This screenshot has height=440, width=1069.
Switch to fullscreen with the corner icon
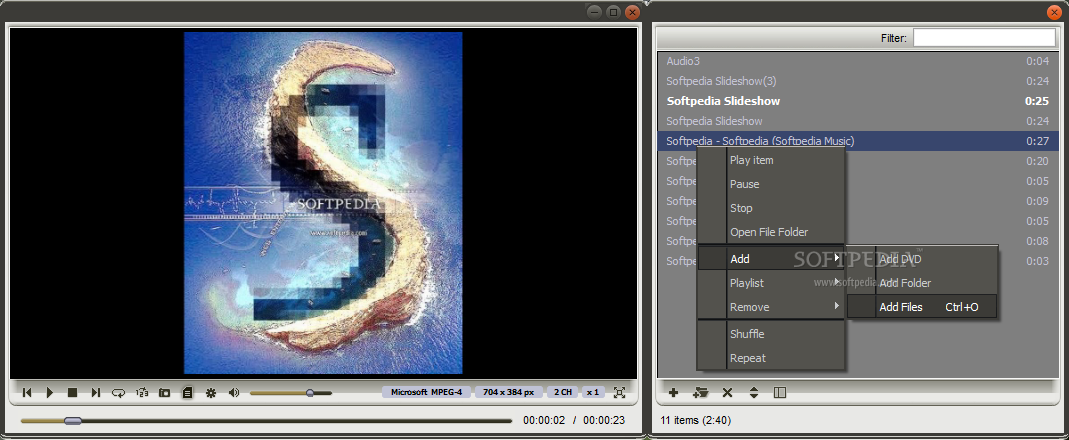point(619,392)
